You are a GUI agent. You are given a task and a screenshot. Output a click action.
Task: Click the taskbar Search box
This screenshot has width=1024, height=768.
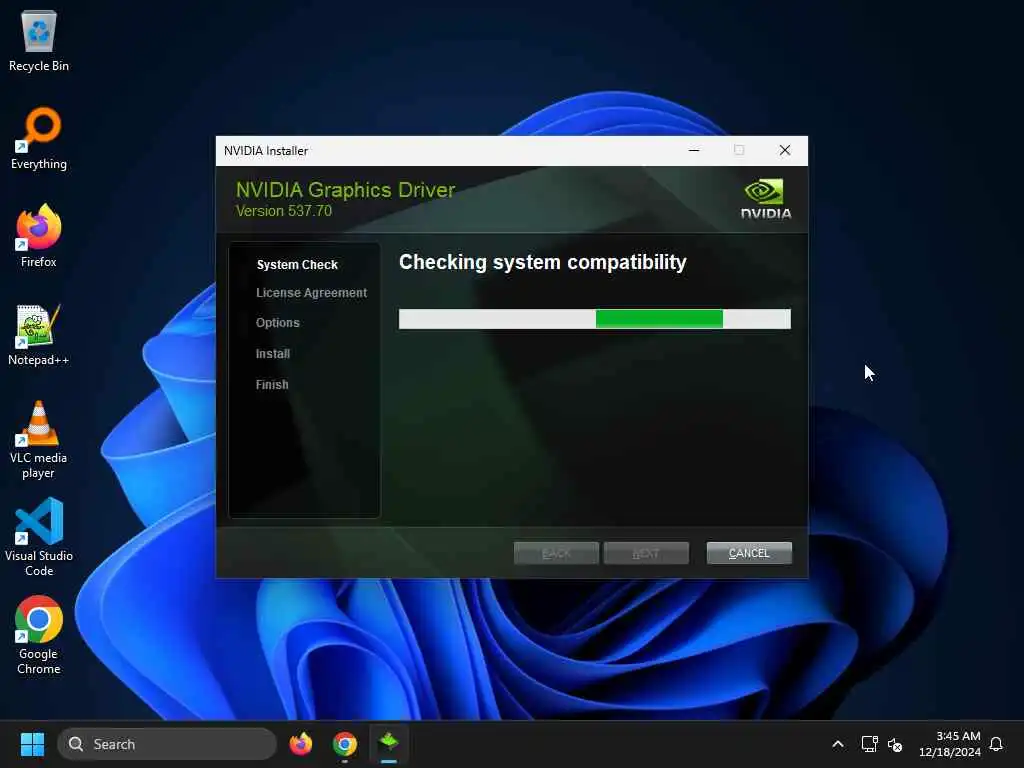pyautogui.click(x=167, y=744)
